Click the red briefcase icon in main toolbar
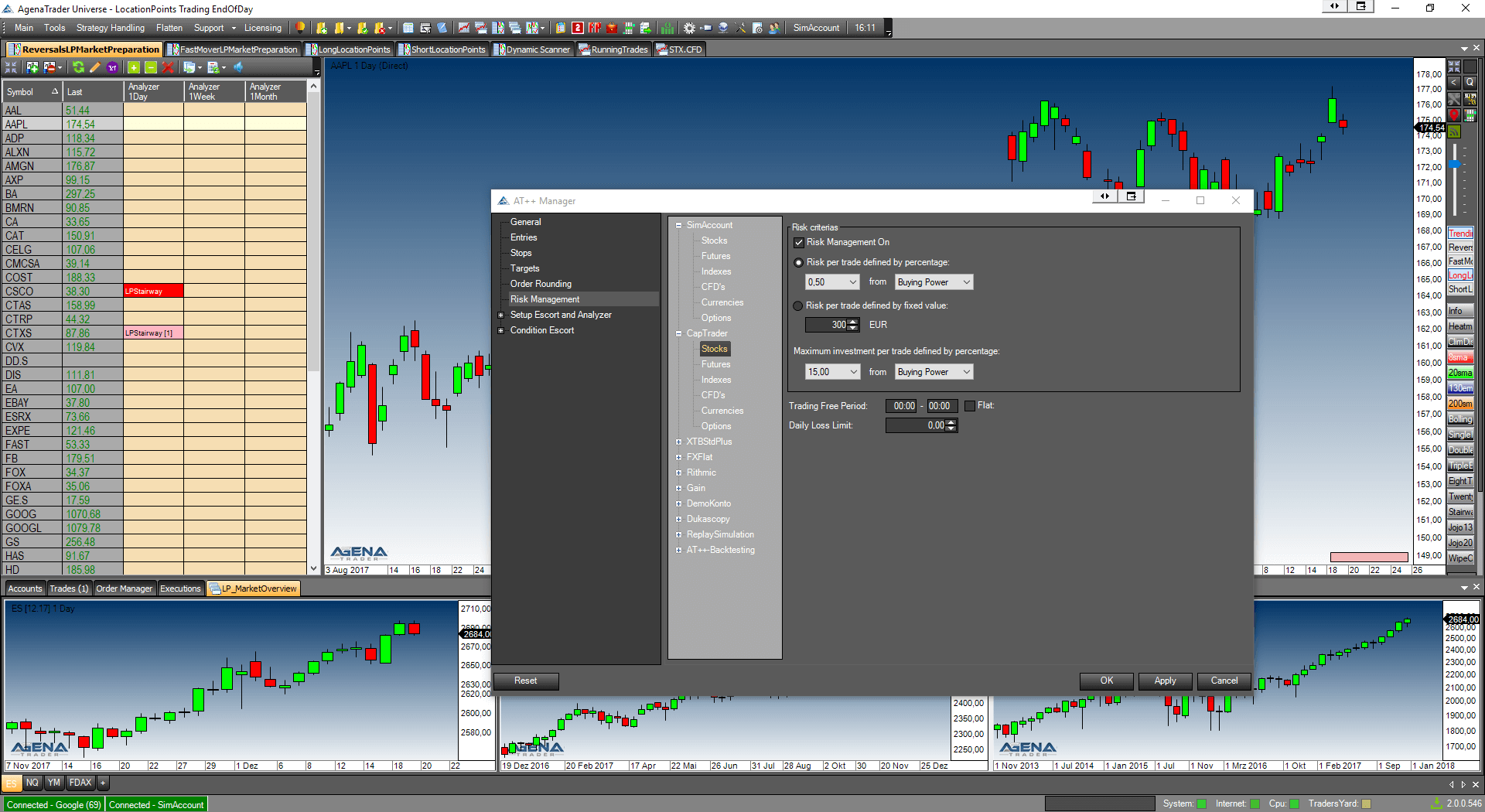1485x812 pixels. pos(612,28)
